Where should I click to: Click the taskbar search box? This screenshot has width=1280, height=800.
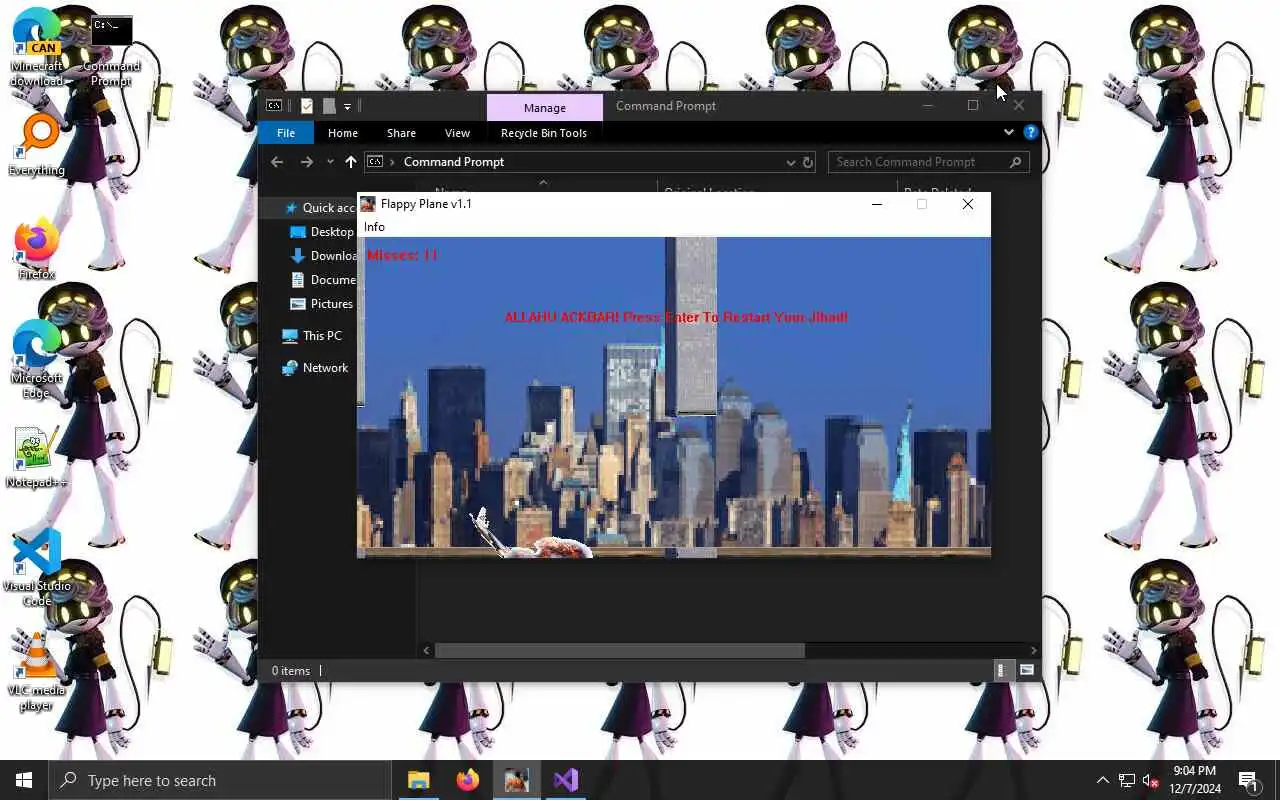coord(220,780)
